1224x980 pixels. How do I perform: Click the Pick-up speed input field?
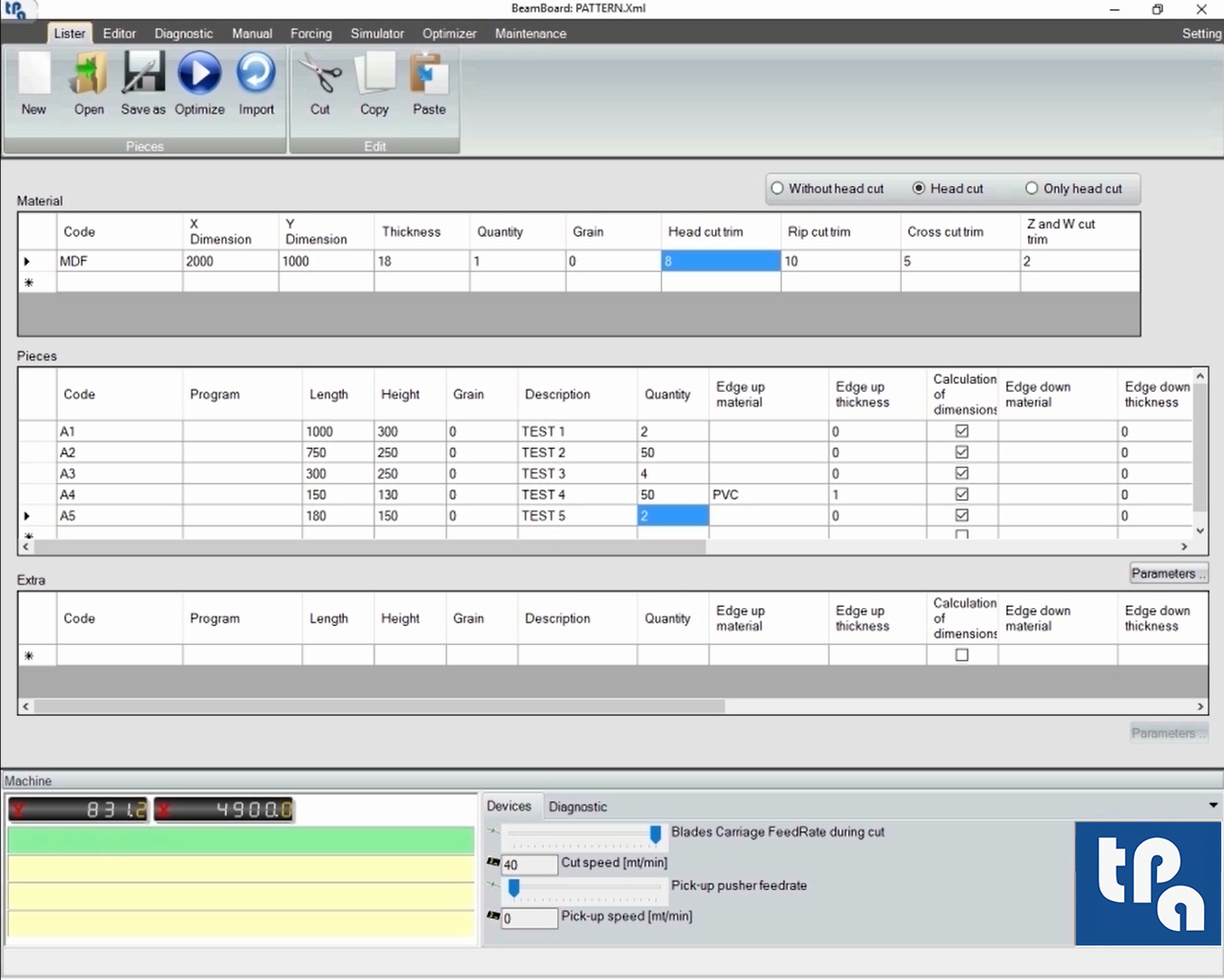click(530, 918)
